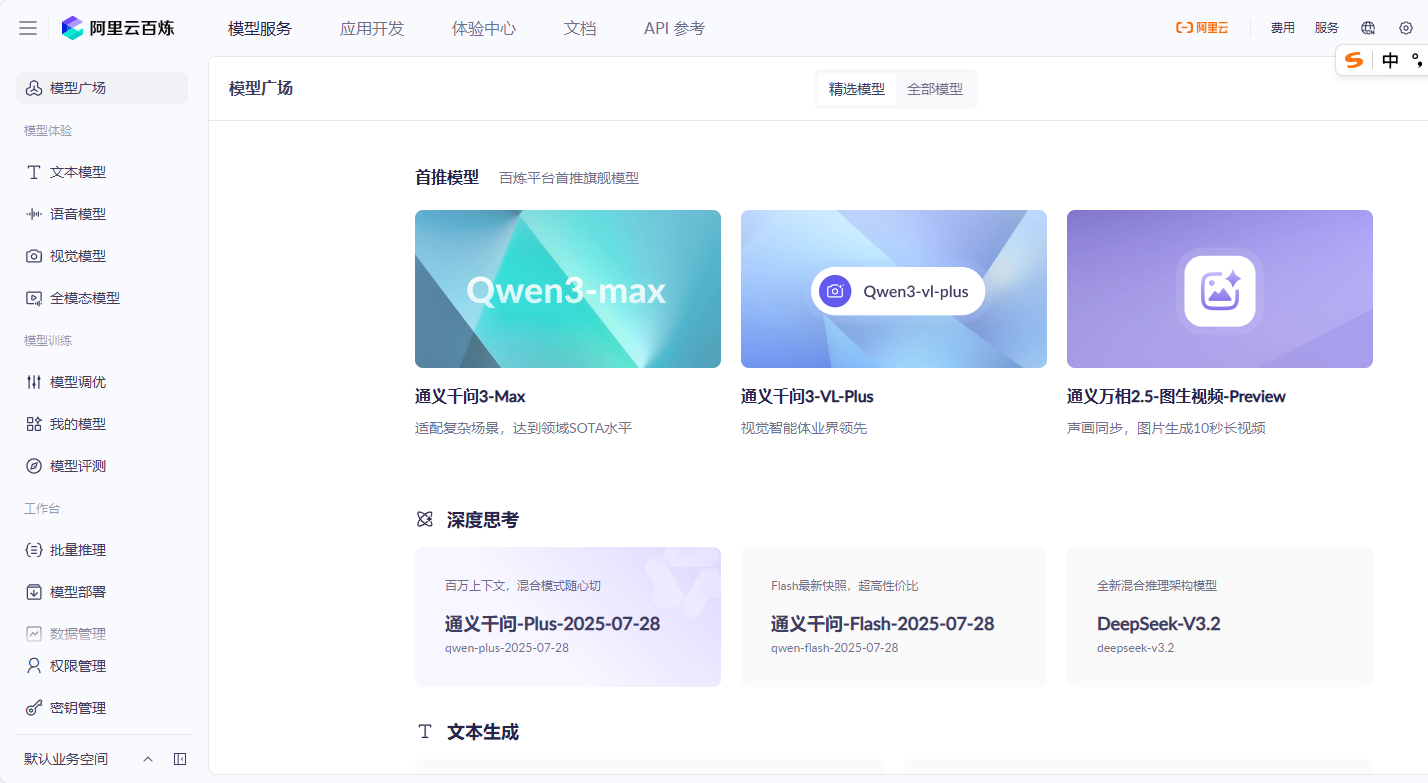Click the camera icon in Qwen3-vl-plus banner
Image resolution: width=1428 pixels, height=783 pixels.
835,291
